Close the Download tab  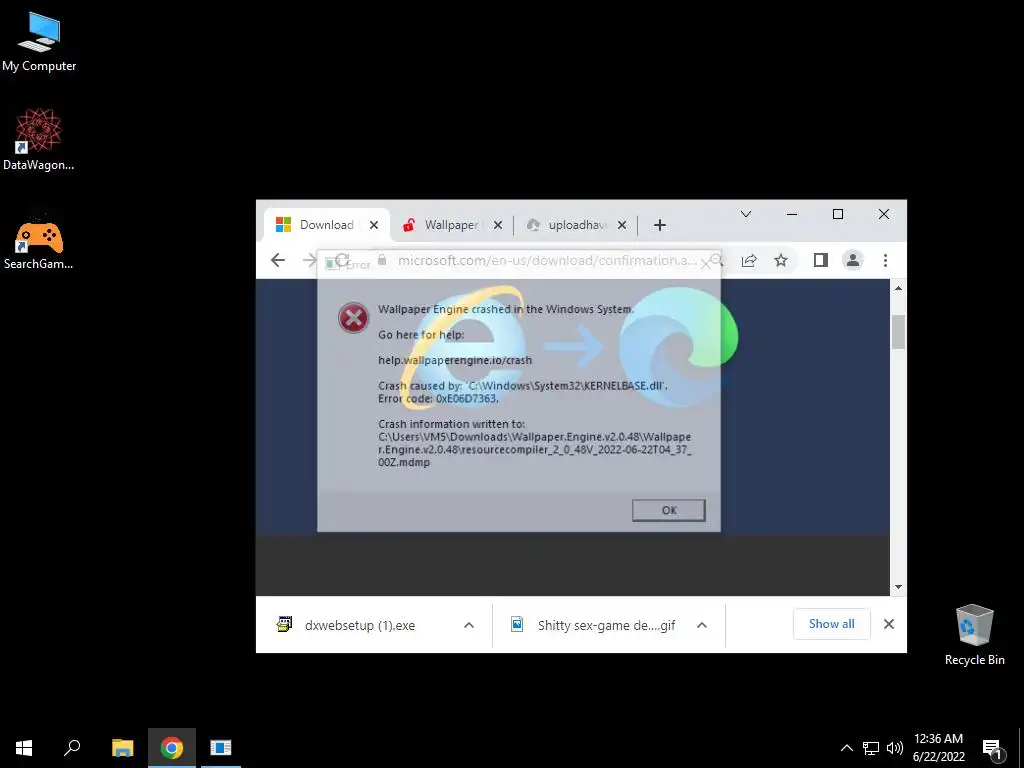[374, 225]
